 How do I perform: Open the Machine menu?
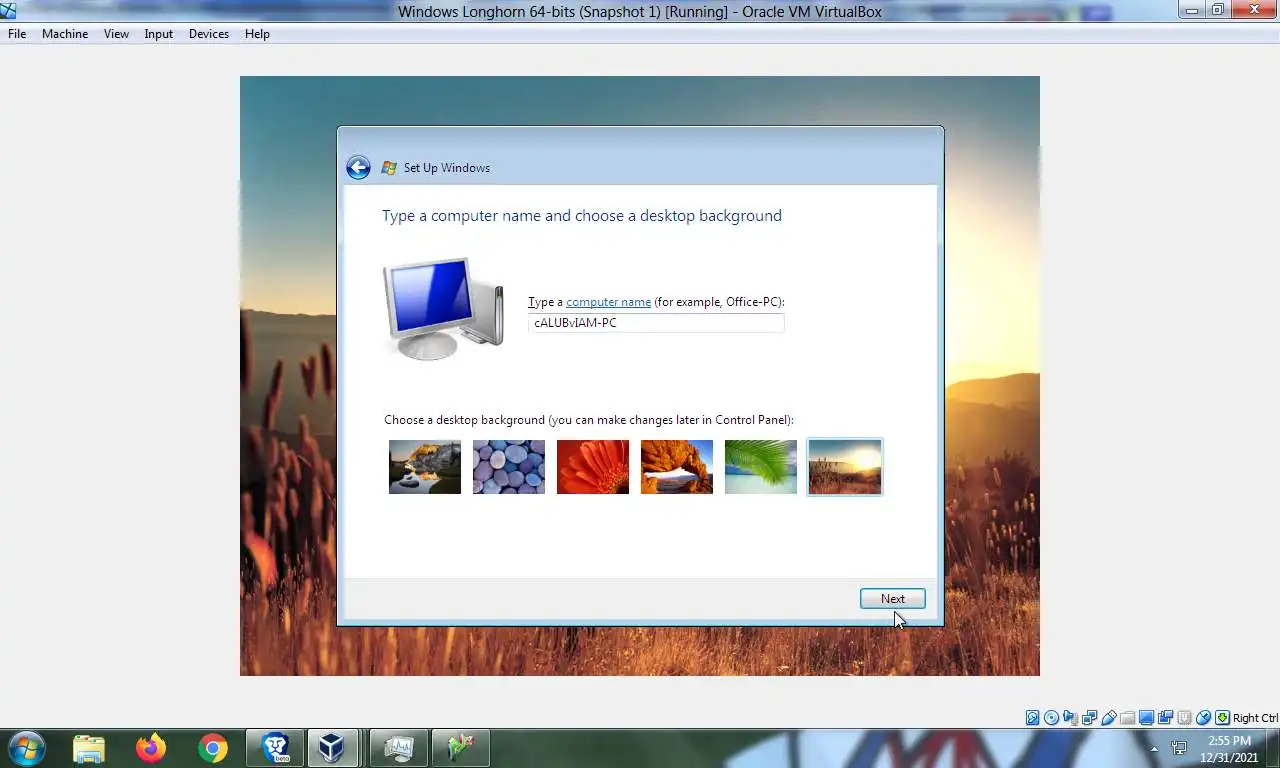[65, 33]
